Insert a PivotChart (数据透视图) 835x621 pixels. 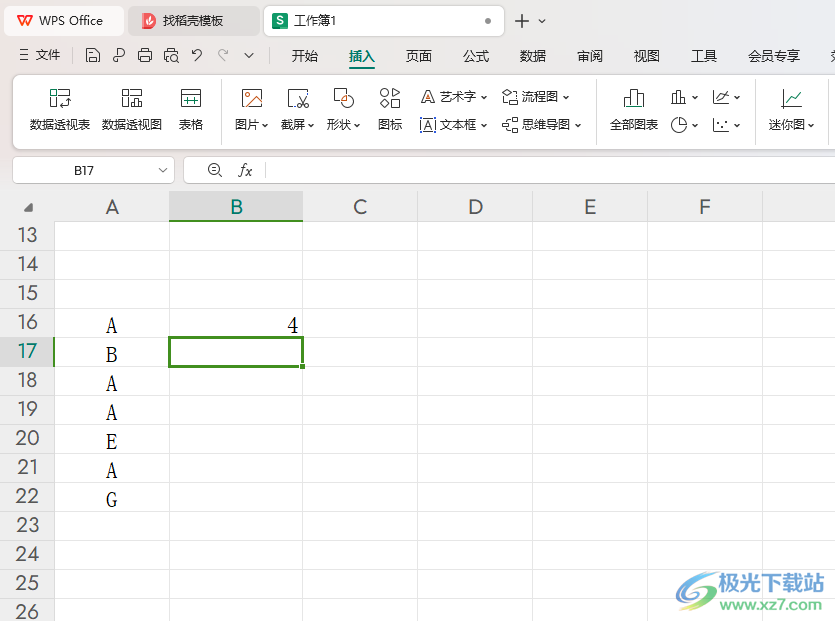tap(132, 110)
